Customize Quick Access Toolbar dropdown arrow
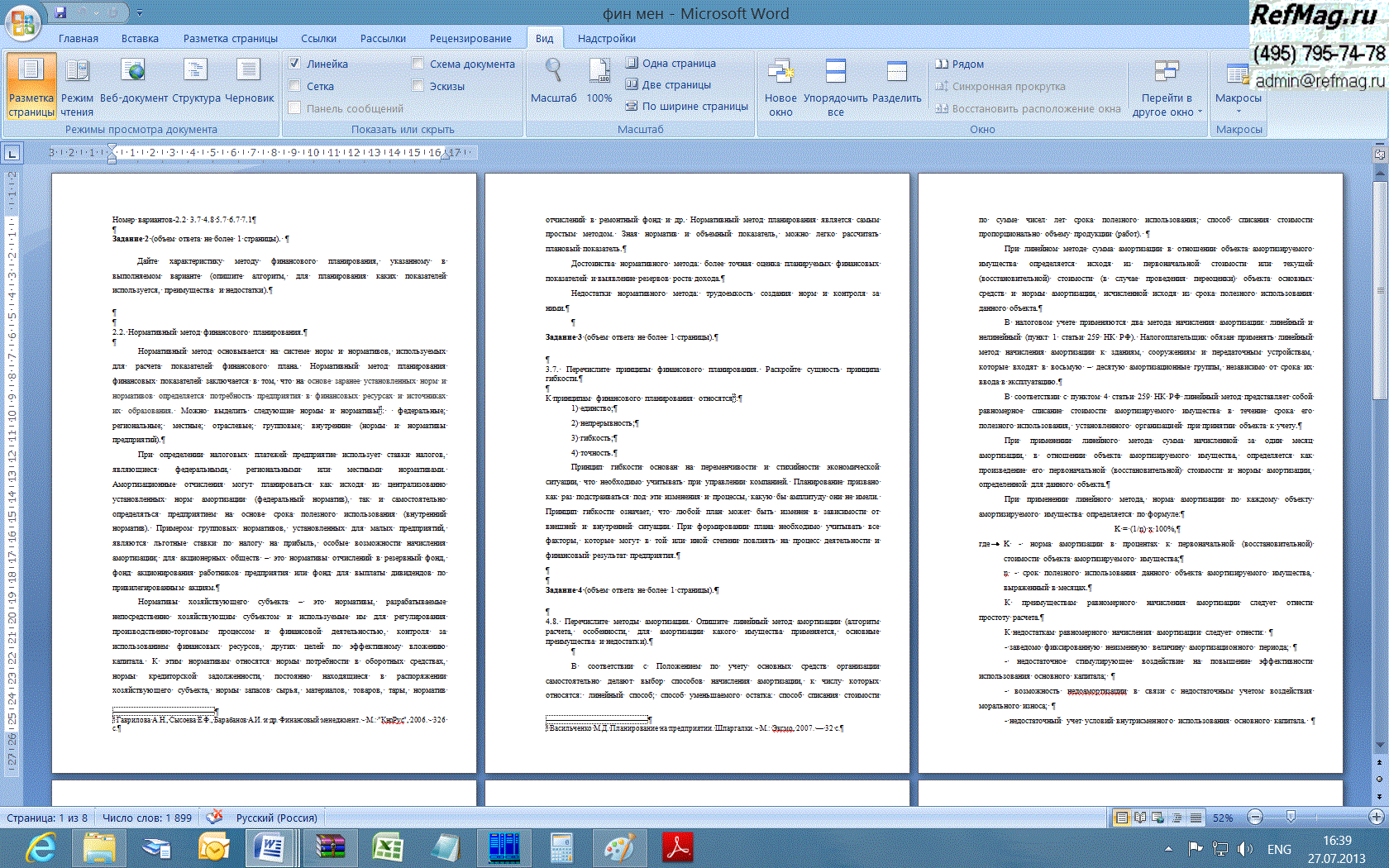1389x868 pixels. [139, 13]
